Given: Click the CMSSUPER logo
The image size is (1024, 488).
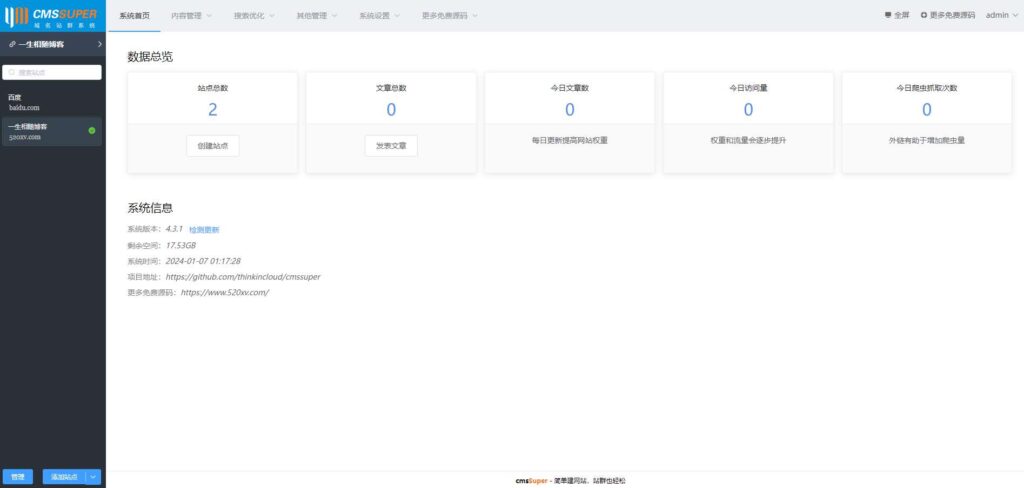Looking at the screenshot, I should [52, 15].
